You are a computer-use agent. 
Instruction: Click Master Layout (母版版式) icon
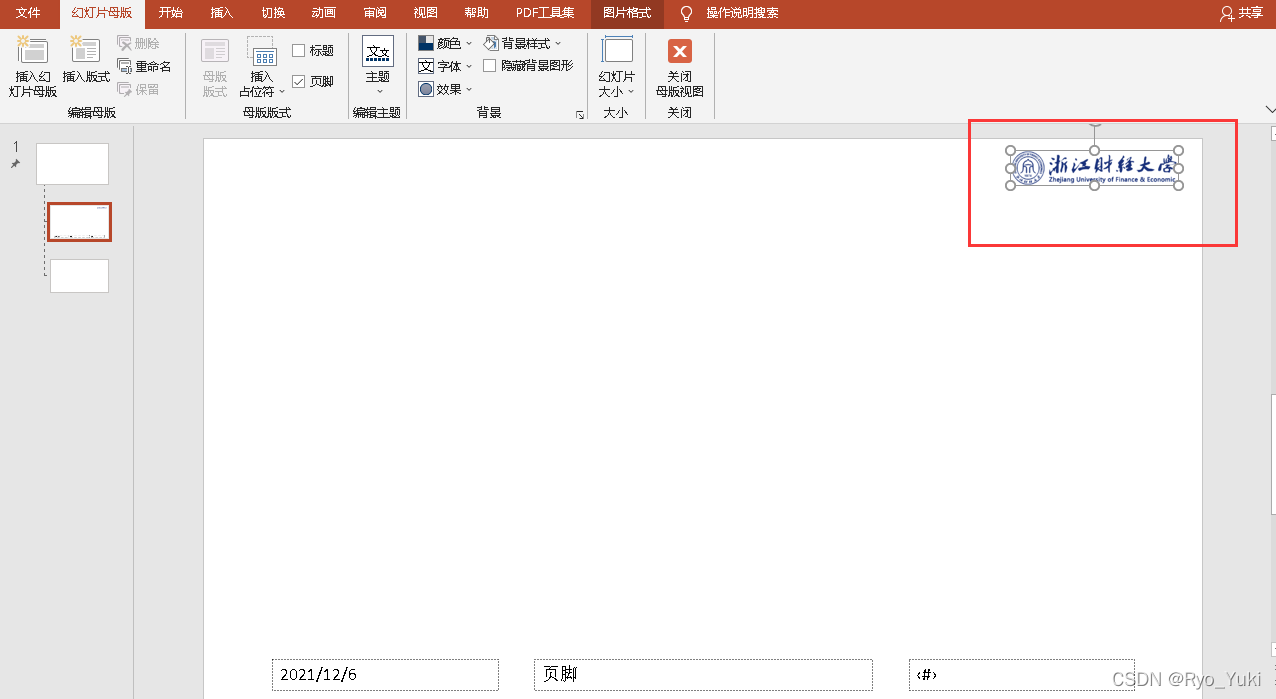[215, 50]
